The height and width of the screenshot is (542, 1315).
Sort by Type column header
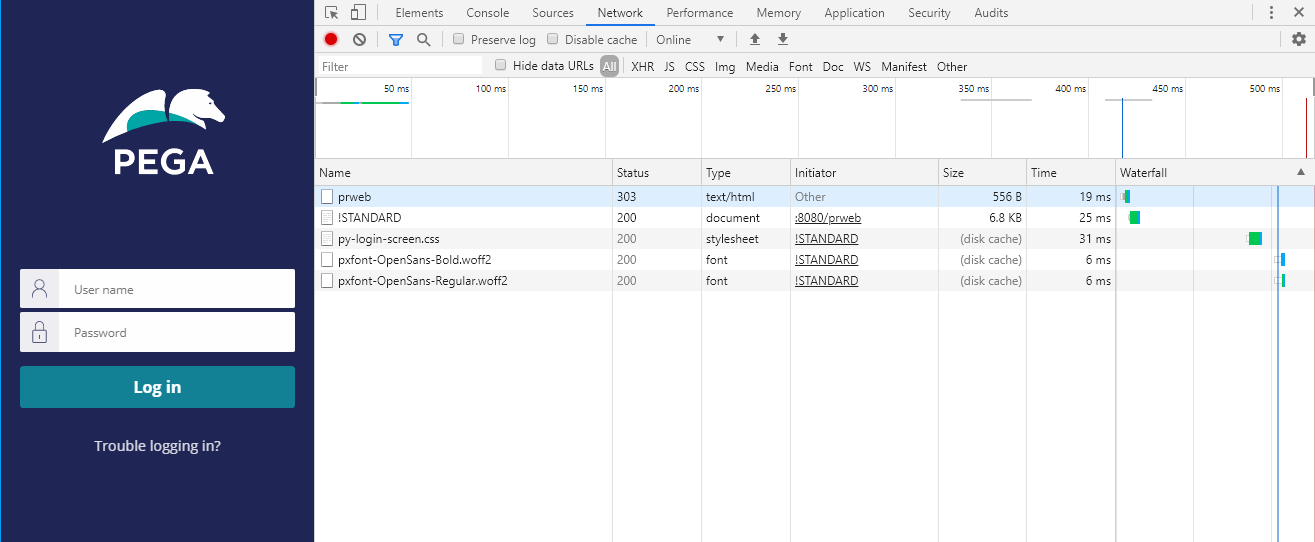[746, 173]
